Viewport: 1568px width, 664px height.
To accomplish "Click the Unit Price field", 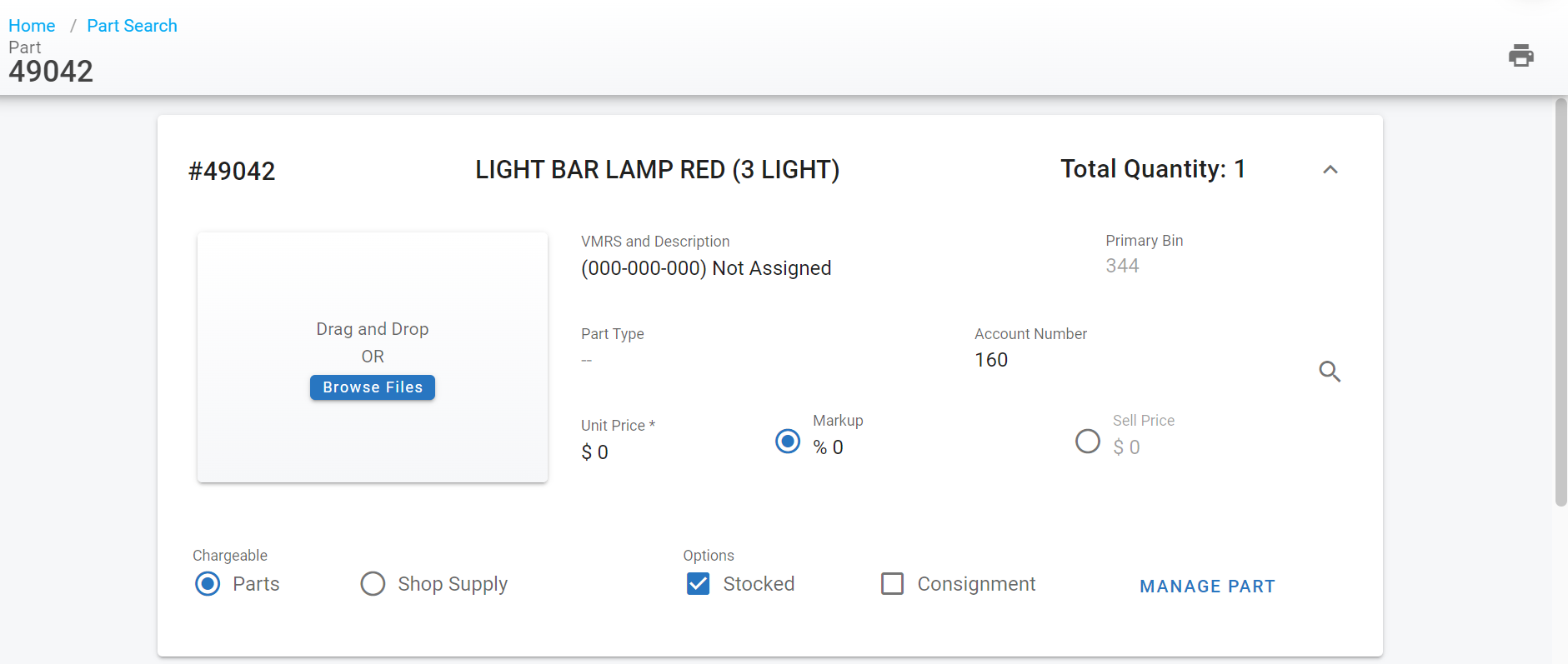I will pos(650,452).
